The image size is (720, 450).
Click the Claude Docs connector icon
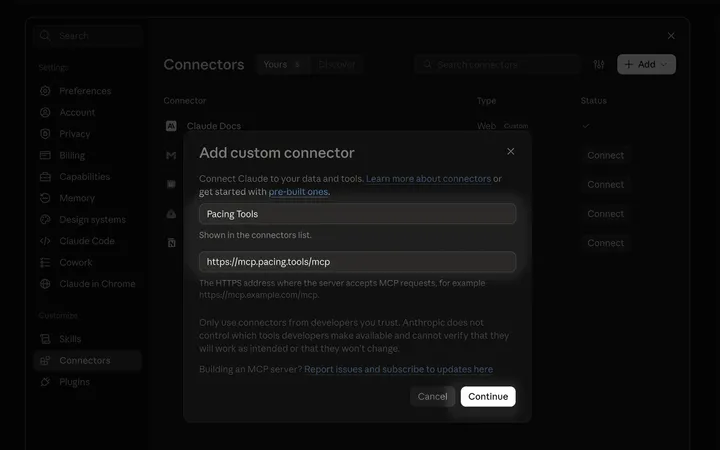coord(171,126)
